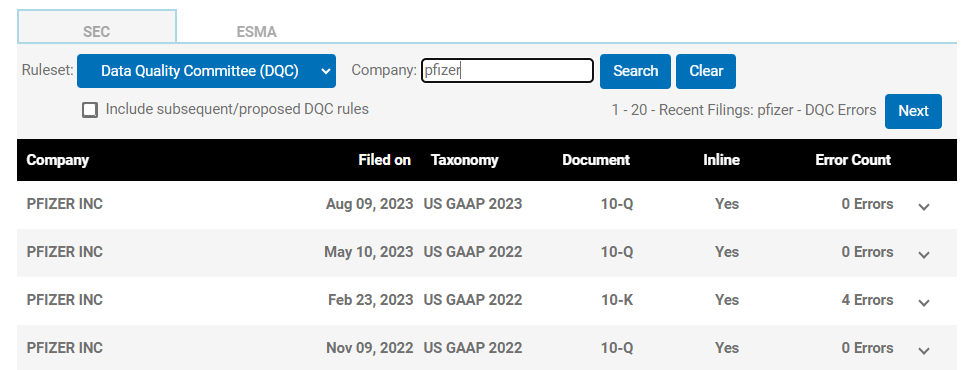Screen dimensions: 978x370
Task: Open the Ruleset dropdown menu
Action: (206, 71)
